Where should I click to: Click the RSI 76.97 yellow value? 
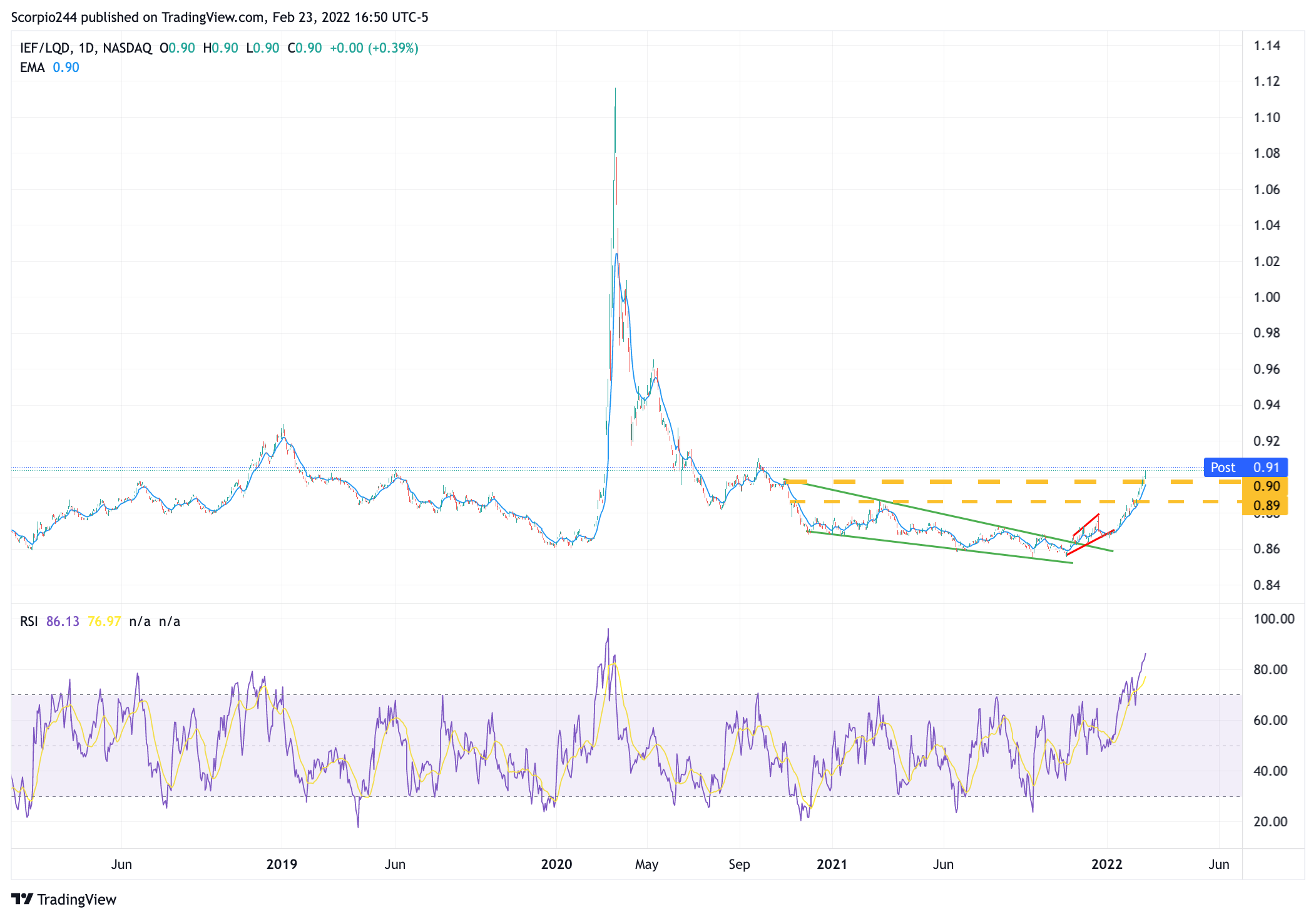104,621
